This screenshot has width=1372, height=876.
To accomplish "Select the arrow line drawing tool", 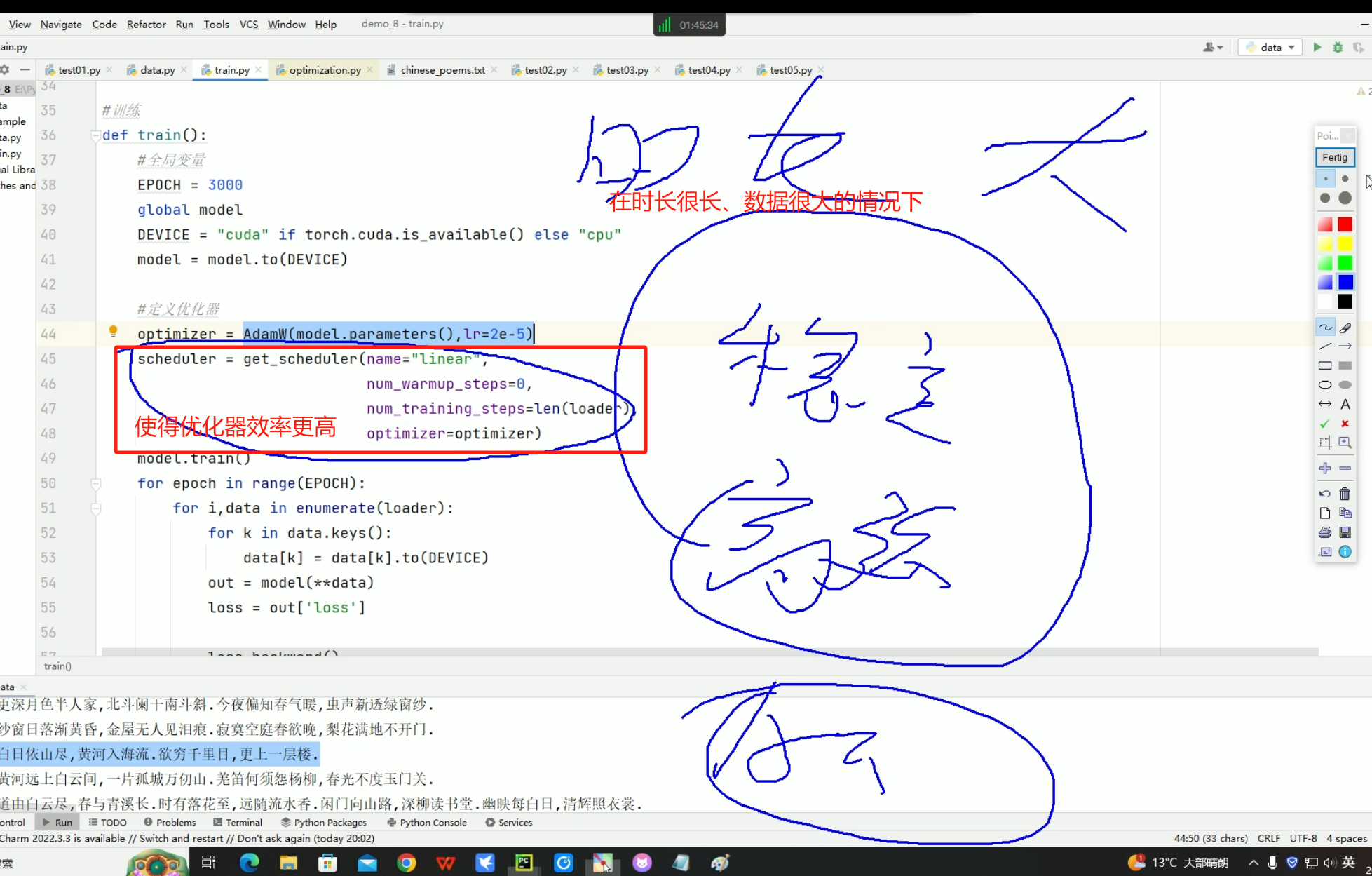I will (x=1345, y=346).
